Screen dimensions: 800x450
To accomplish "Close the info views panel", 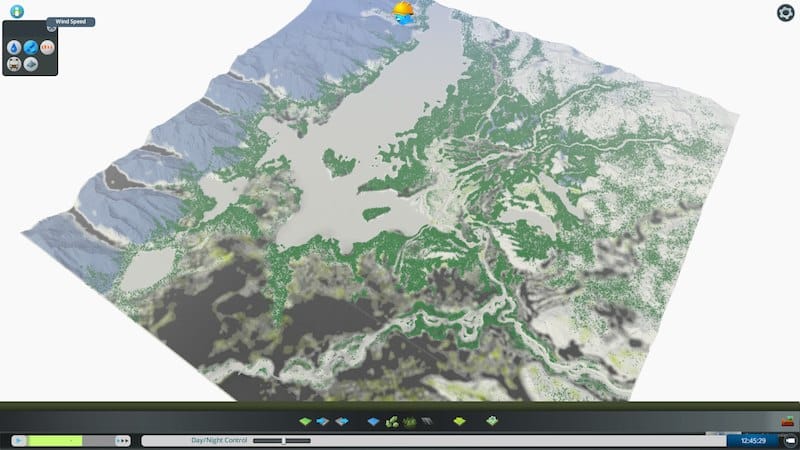I will coord(52,28).
